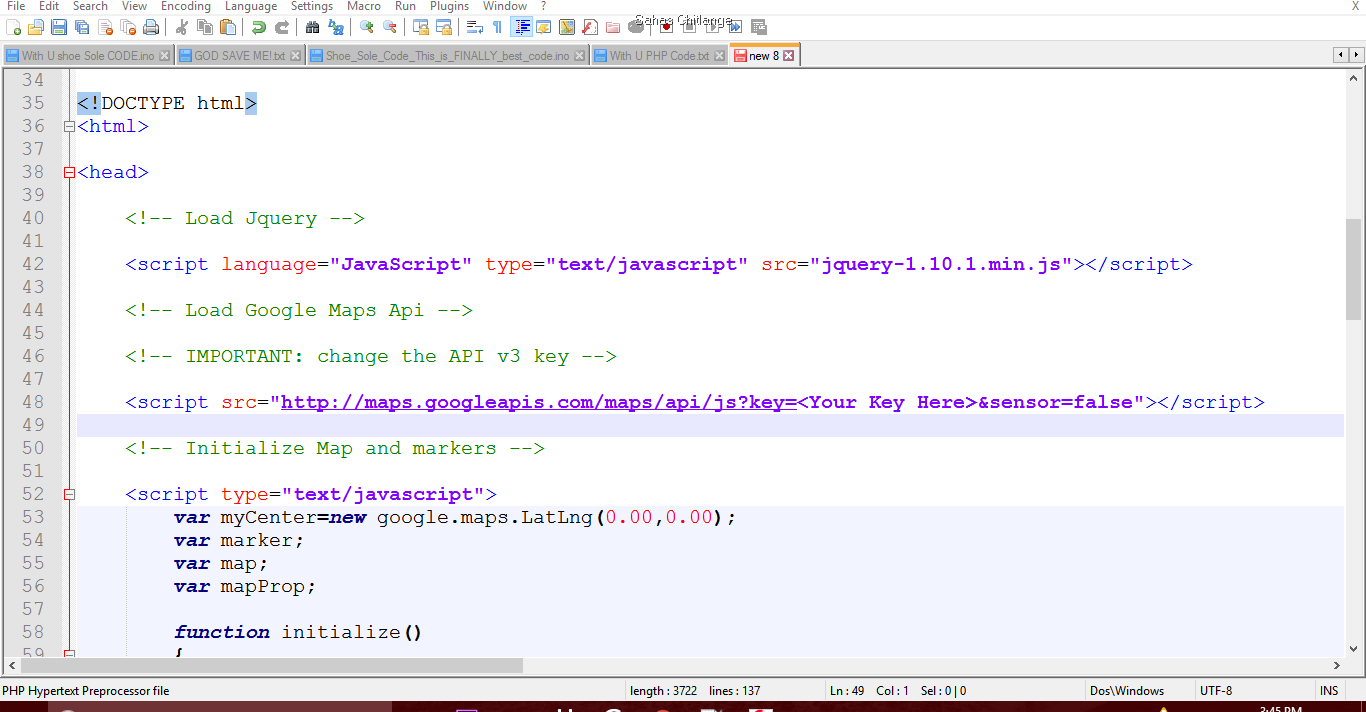This screenshot has height=712, width=1366.
Task: Switch to With U shoe Sole CODE.ino tab
Action: click(x=88, y=56)
